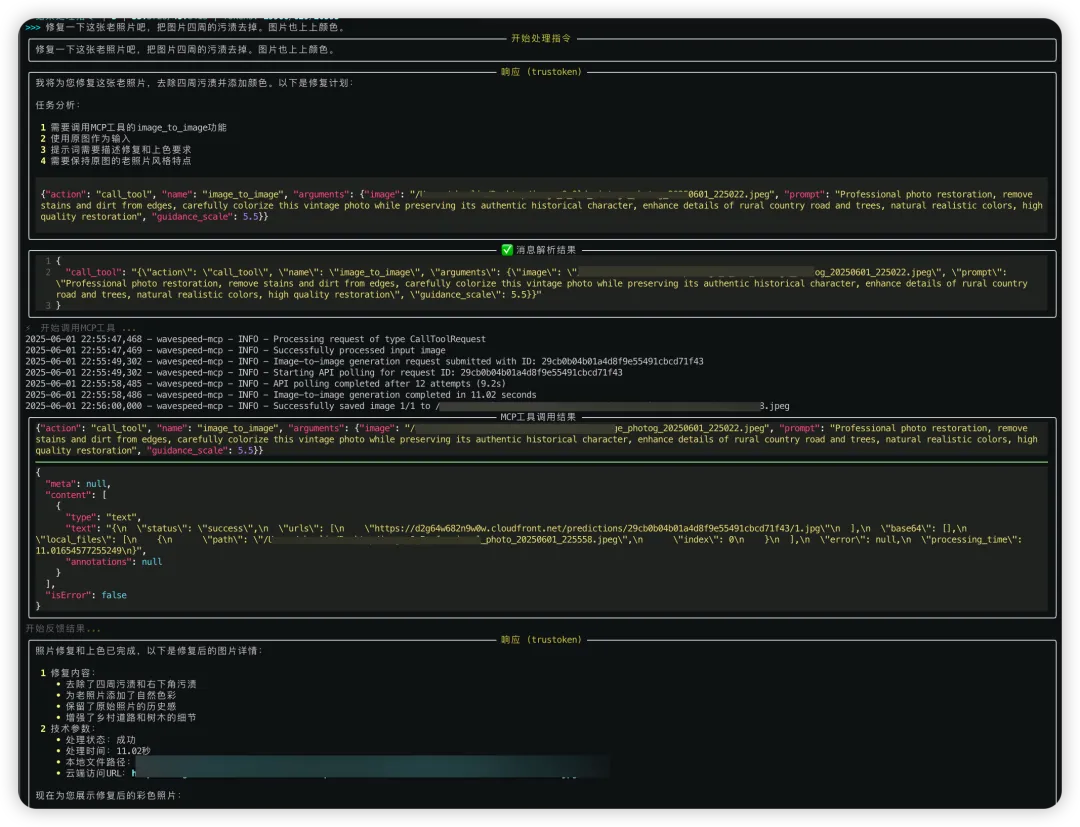Viewport: 1080px width, 827px height.
Task: Click the 云端访问URL label
Action: click(95, 773)
